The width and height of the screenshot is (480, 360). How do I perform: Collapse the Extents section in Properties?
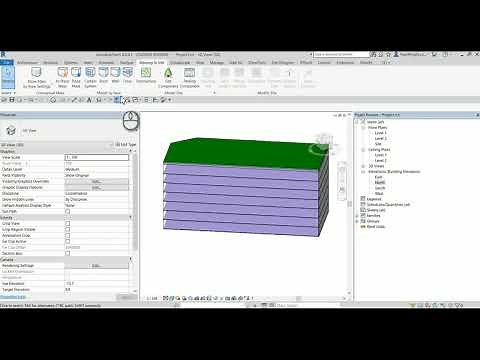130,217
